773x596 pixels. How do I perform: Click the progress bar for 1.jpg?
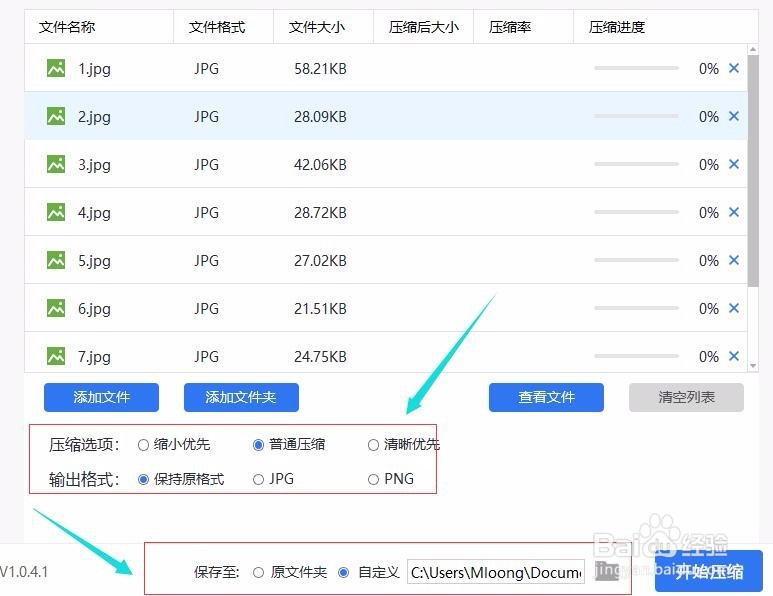coord(636,68)
